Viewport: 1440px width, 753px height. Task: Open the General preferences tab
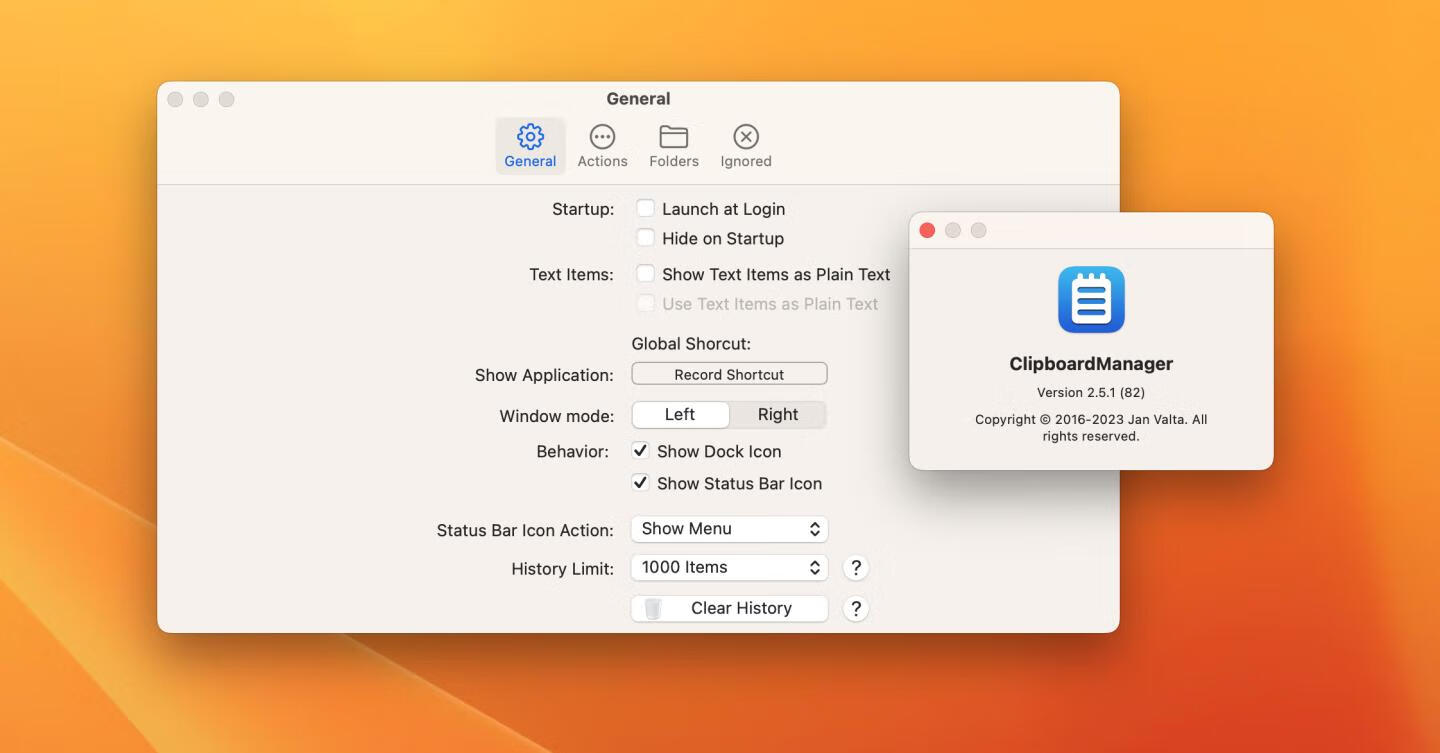[x=530, y=146]
